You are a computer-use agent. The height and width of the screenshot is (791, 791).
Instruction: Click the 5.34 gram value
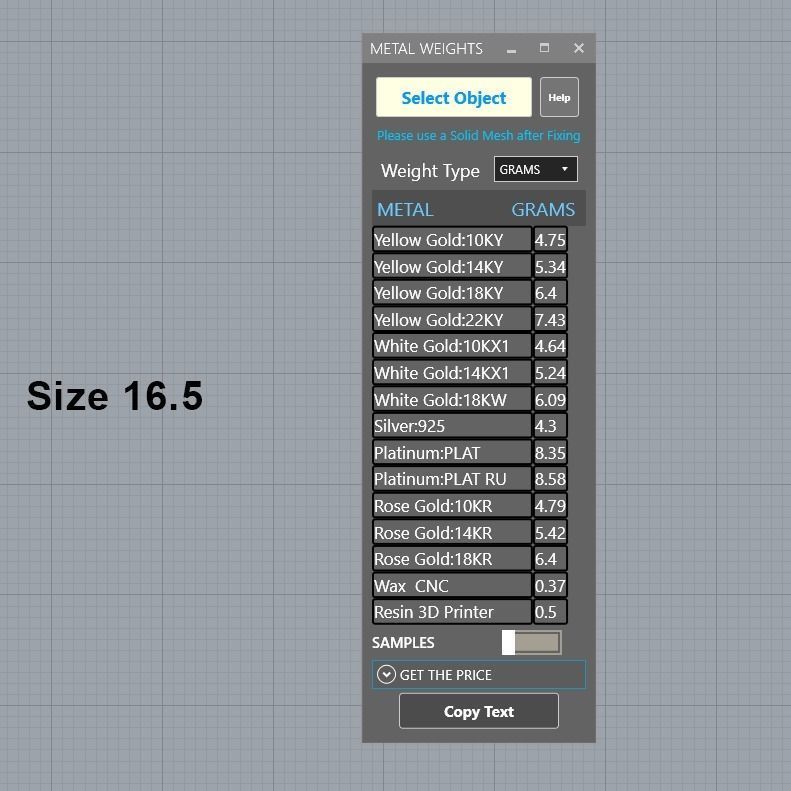coord(550,266)
